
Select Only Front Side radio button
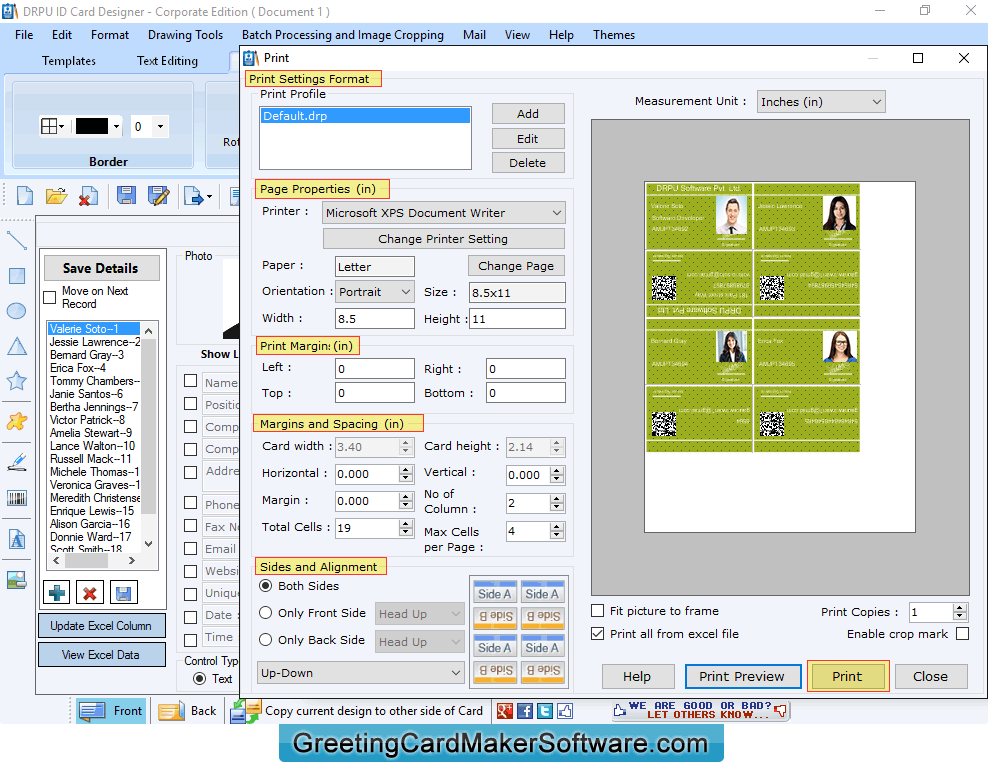click(x=266, y=613)
